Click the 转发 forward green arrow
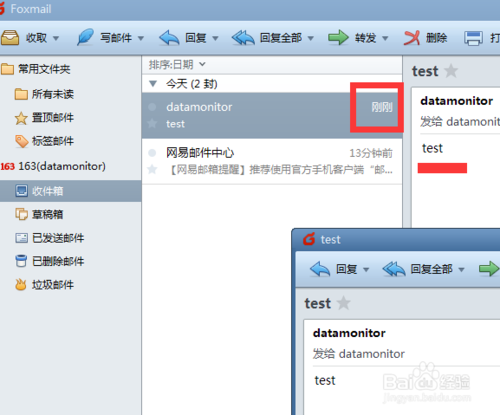This screenshot has width=500, height=415. [x=338, y=37]
